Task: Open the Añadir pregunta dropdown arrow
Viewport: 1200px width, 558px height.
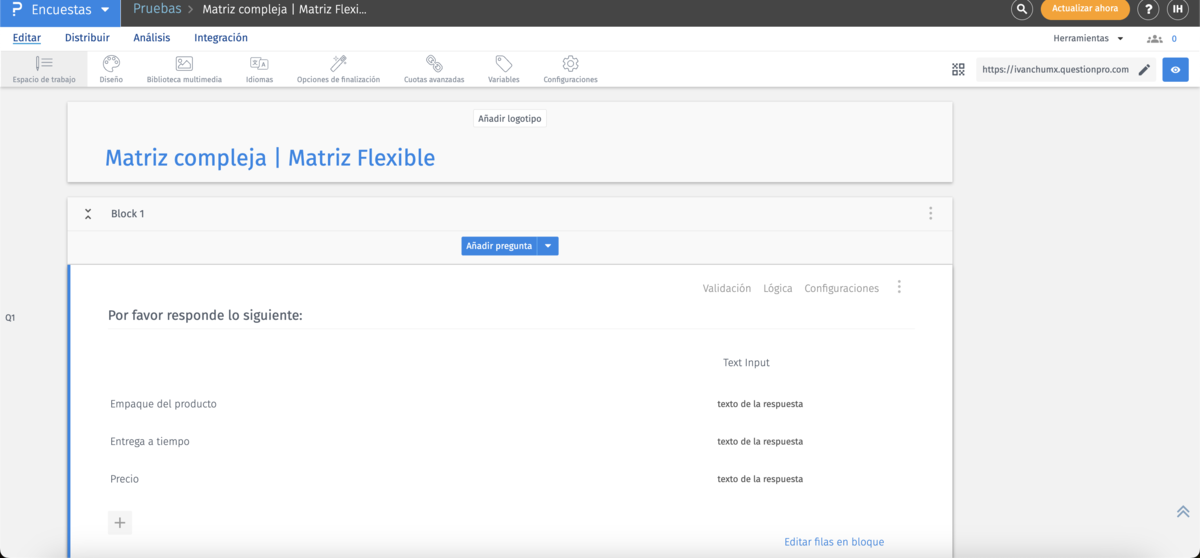Action: (548, 246)
